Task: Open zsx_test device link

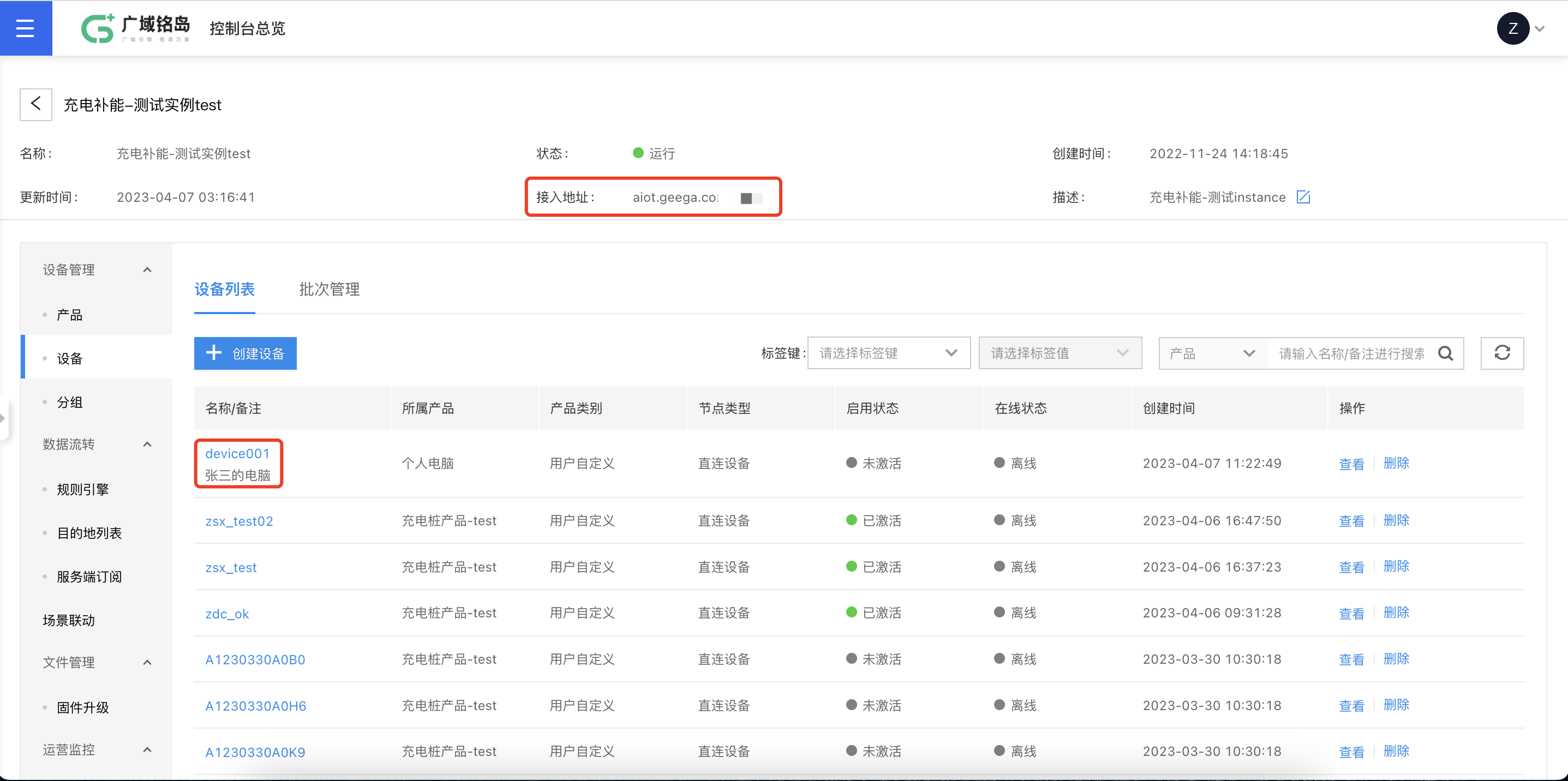Action: 231,568
